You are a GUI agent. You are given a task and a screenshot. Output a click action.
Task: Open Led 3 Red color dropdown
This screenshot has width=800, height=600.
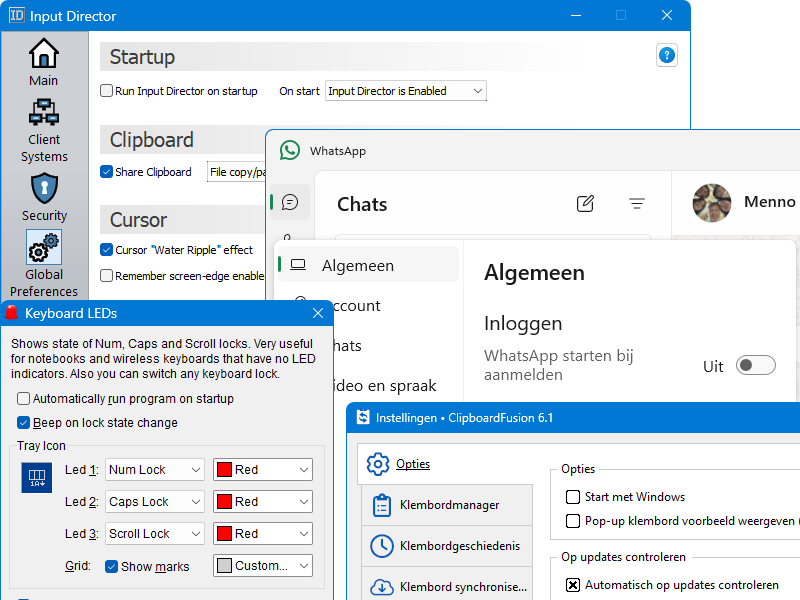(263, 534)
